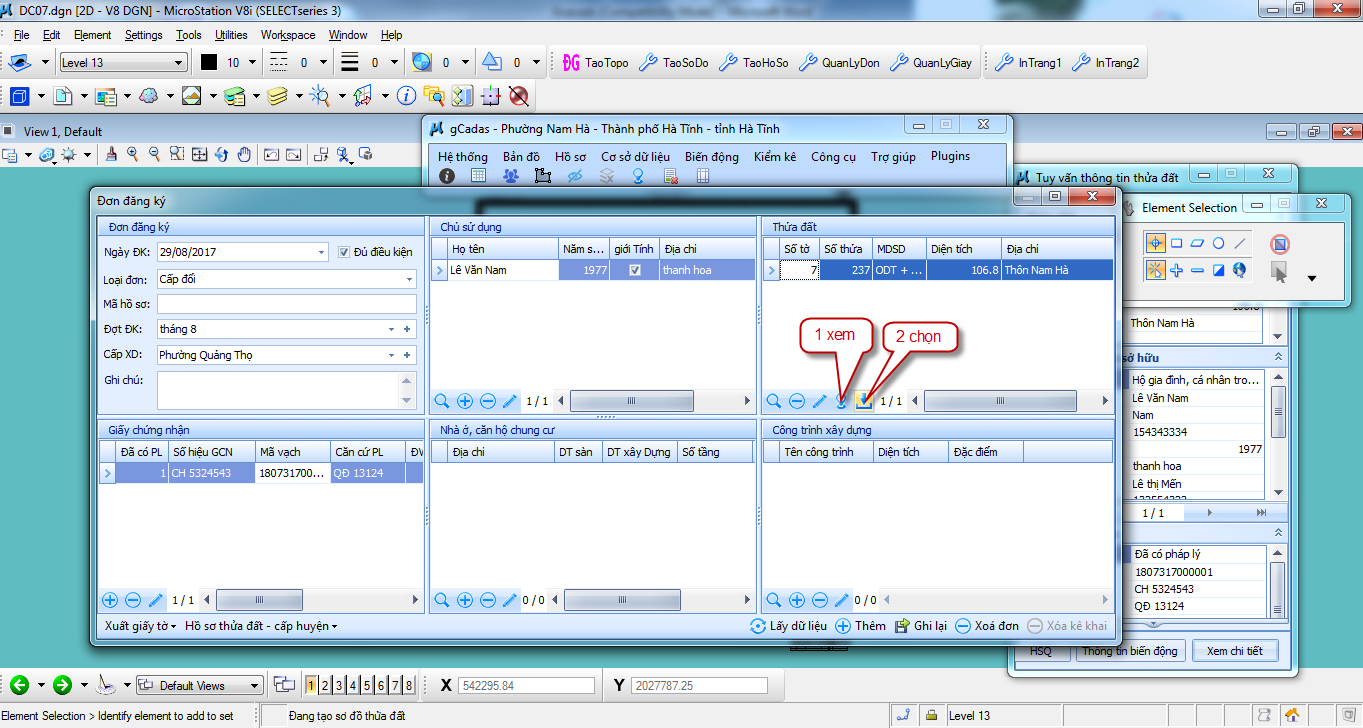Viewport: 1363px width, 728px height.
Task: Click the black active color swatch
Action: click(208, 63)
